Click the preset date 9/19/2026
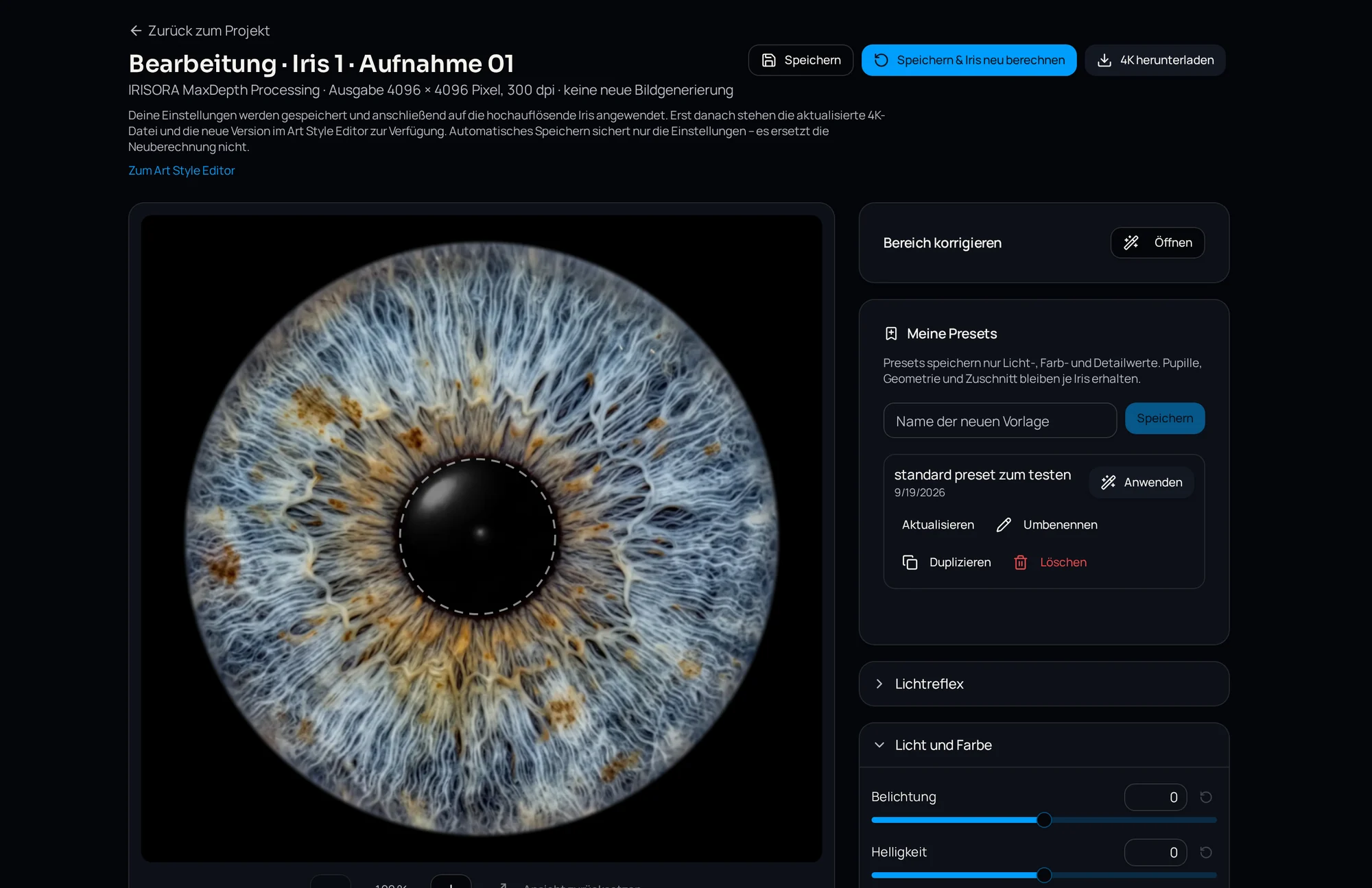Screen dimensions: 1372x888 click(x=919, y=493)
